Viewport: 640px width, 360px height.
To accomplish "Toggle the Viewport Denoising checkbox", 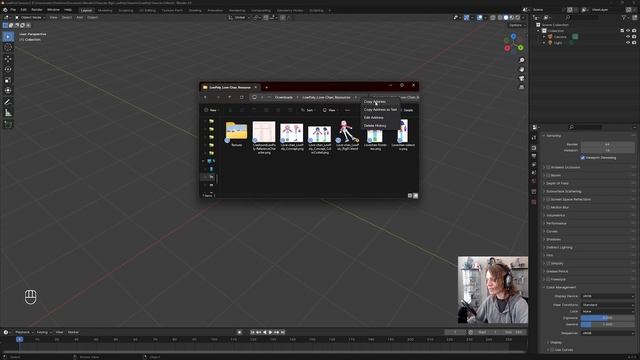I will 583,158.
